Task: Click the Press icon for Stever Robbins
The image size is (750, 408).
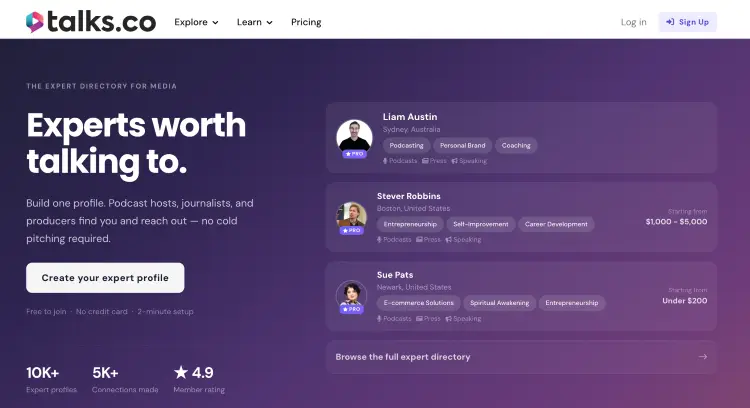Action: (419, 240)
